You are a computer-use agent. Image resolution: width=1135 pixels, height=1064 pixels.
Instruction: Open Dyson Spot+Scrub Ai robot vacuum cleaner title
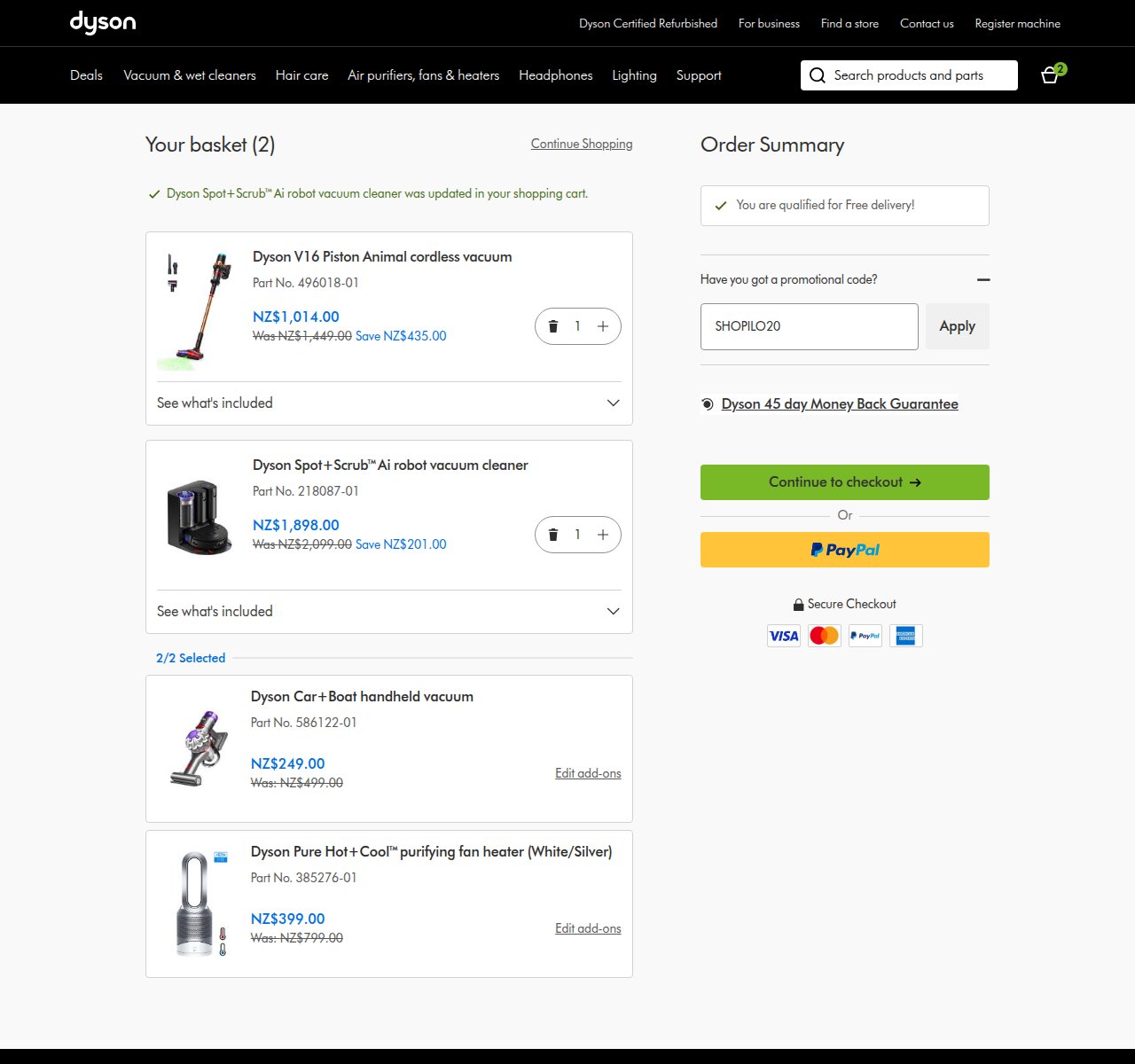[390, 465]
